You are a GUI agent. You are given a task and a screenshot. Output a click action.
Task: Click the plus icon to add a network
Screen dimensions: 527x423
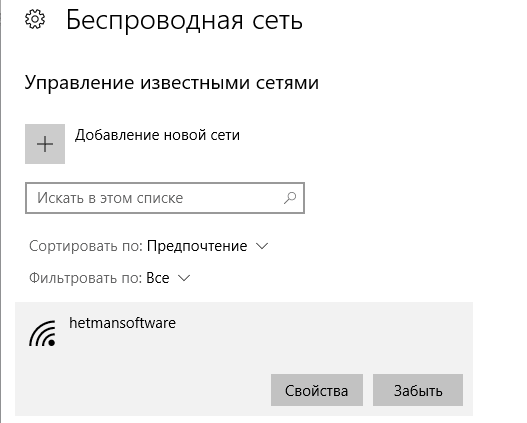45,144
